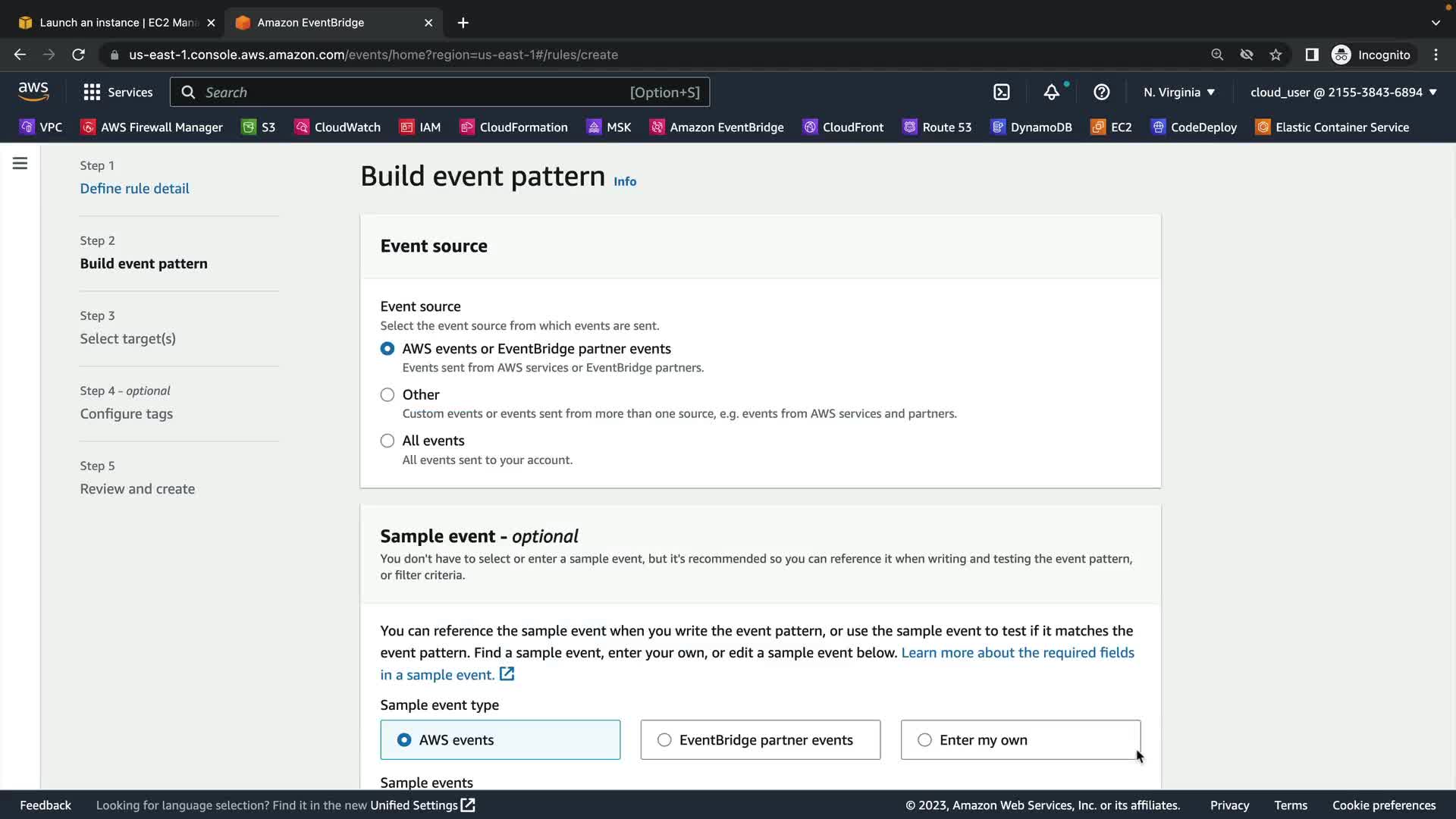
Task: Open the cloud_user account dropdown
Action: coord(1343,93)
